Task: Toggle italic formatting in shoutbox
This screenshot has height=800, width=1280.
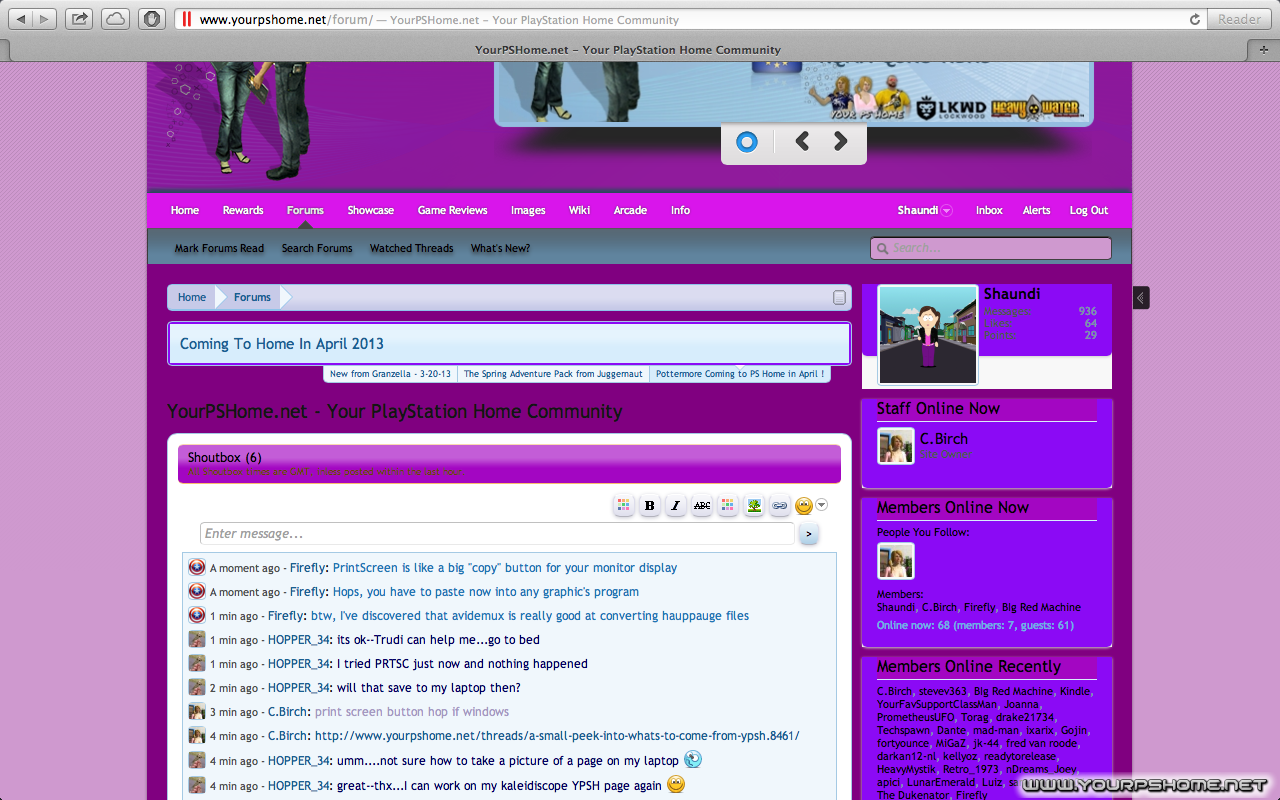Action: pyautogui.click(x=676, y=506)
